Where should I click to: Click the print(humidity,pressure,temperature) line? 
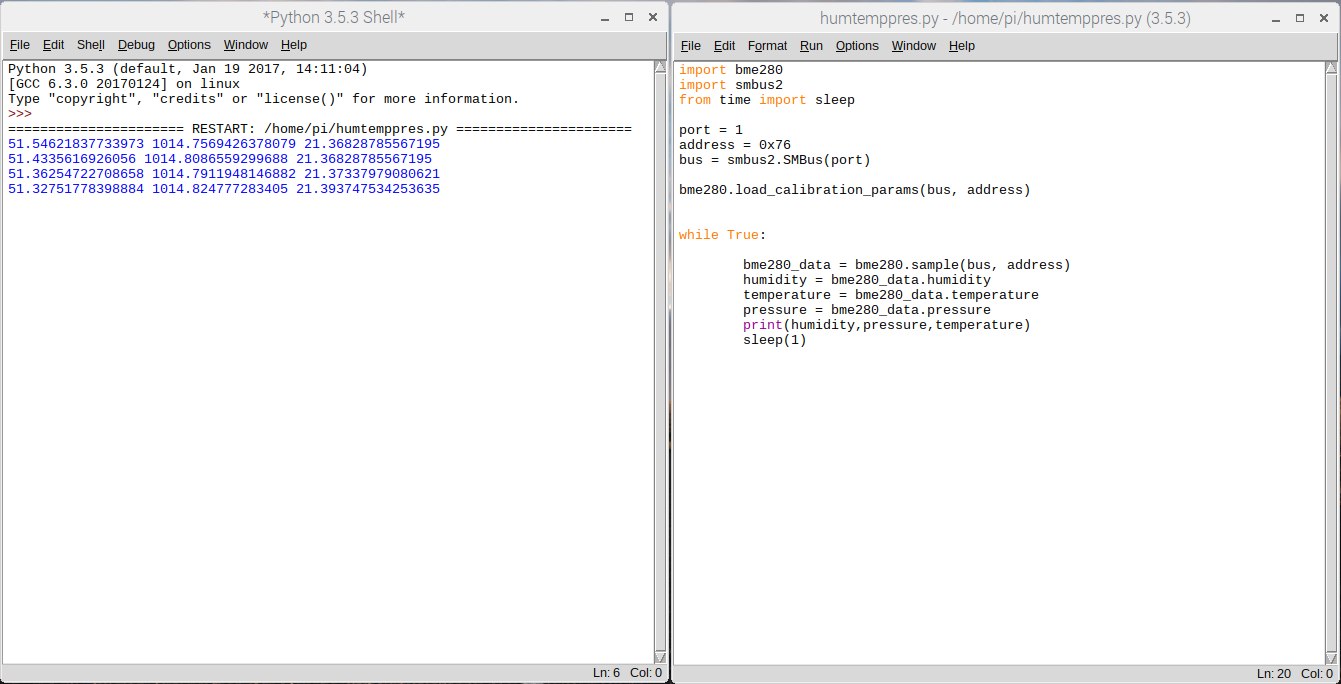[x=887, y=325]
